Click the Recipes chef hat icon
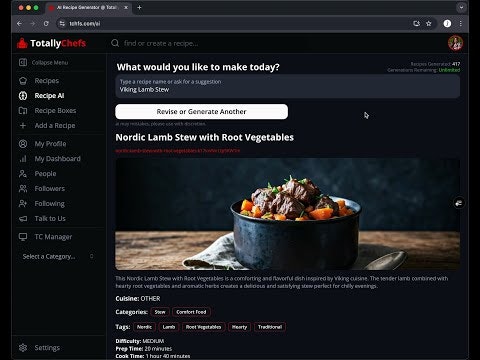 (23, 81)
